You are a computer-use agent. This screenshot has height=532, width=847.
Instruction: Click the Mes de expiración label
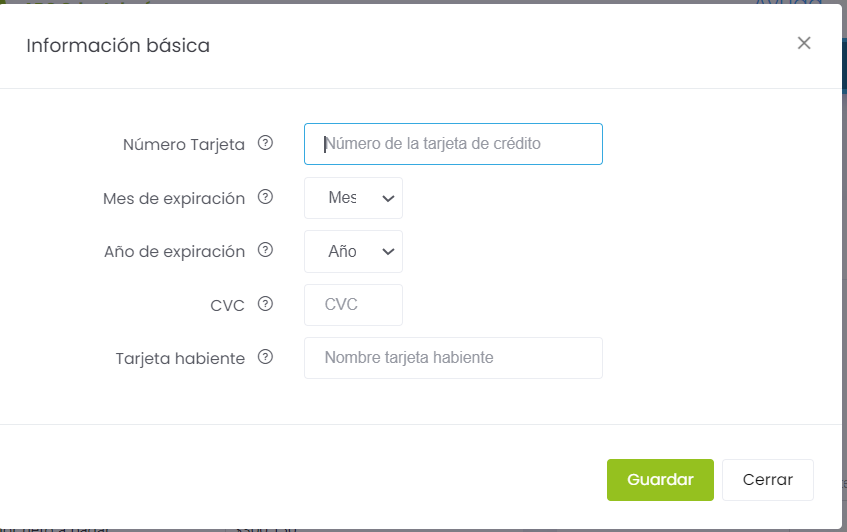(173, 198)
